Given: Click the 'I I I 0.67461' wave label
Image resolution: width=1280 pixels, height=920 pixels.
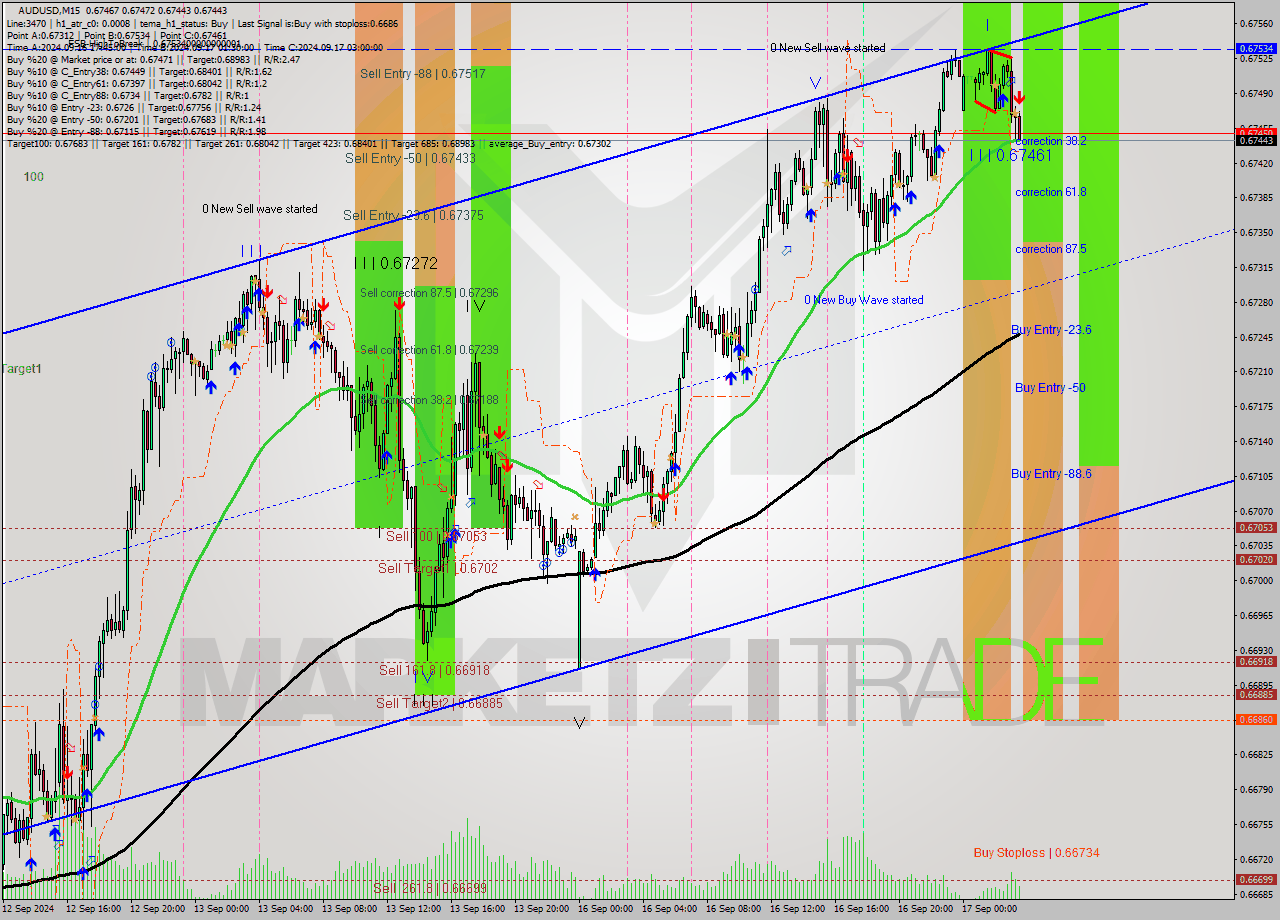Looking at the screenshot, I should (x=1010, y=156).
